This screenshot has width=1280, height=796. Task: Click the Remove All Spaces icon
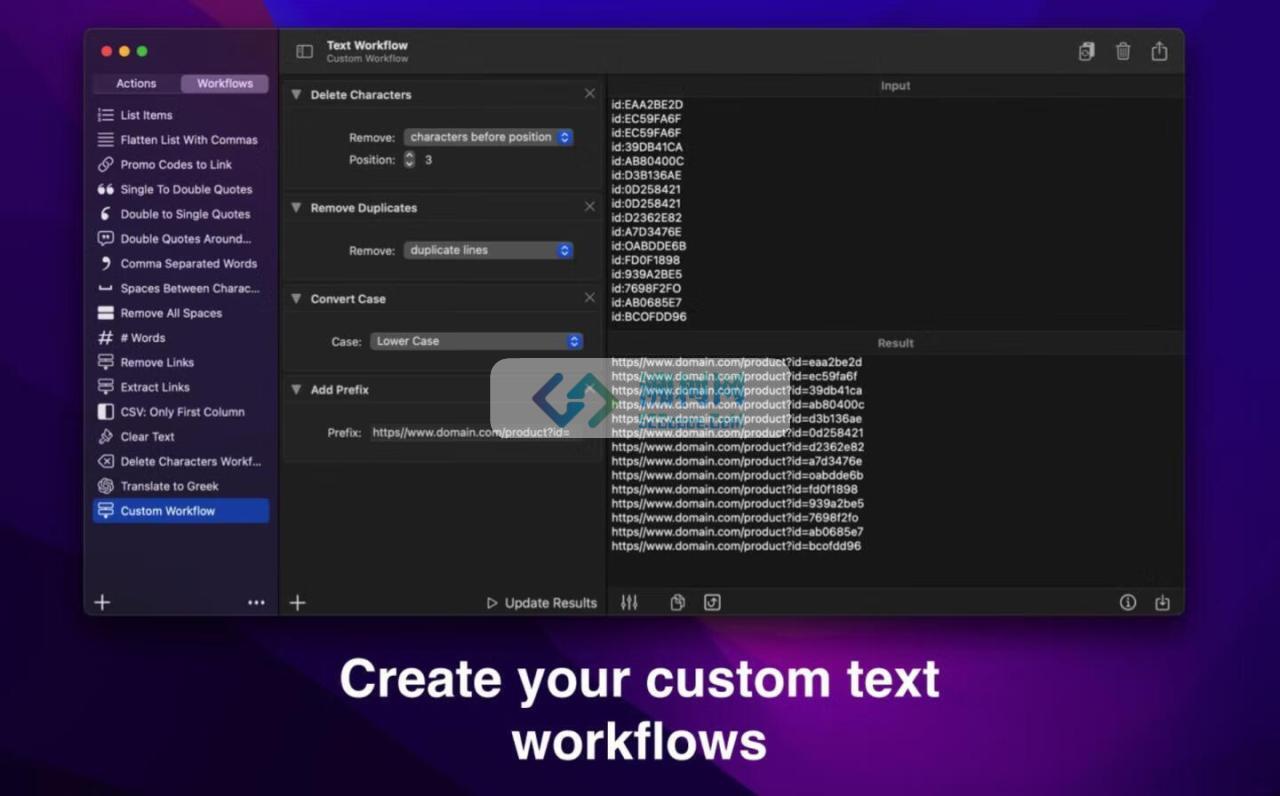click(x=105, y=313)
